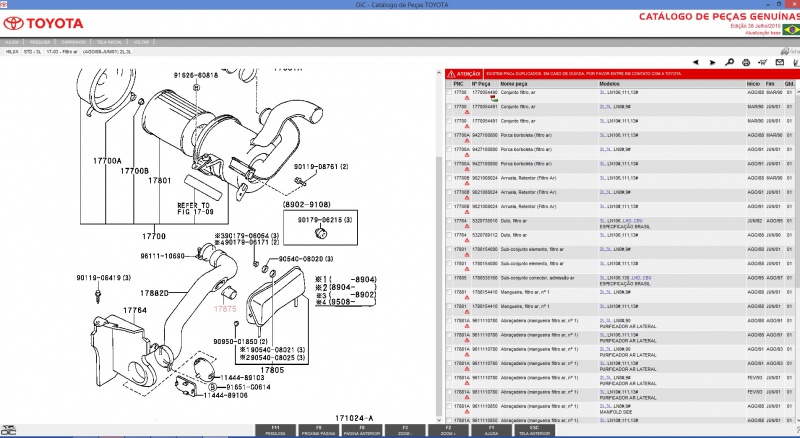The image size is (800, 438).
Task: Select callout 17700A in the diagram
Action: (x=107, y=161)
